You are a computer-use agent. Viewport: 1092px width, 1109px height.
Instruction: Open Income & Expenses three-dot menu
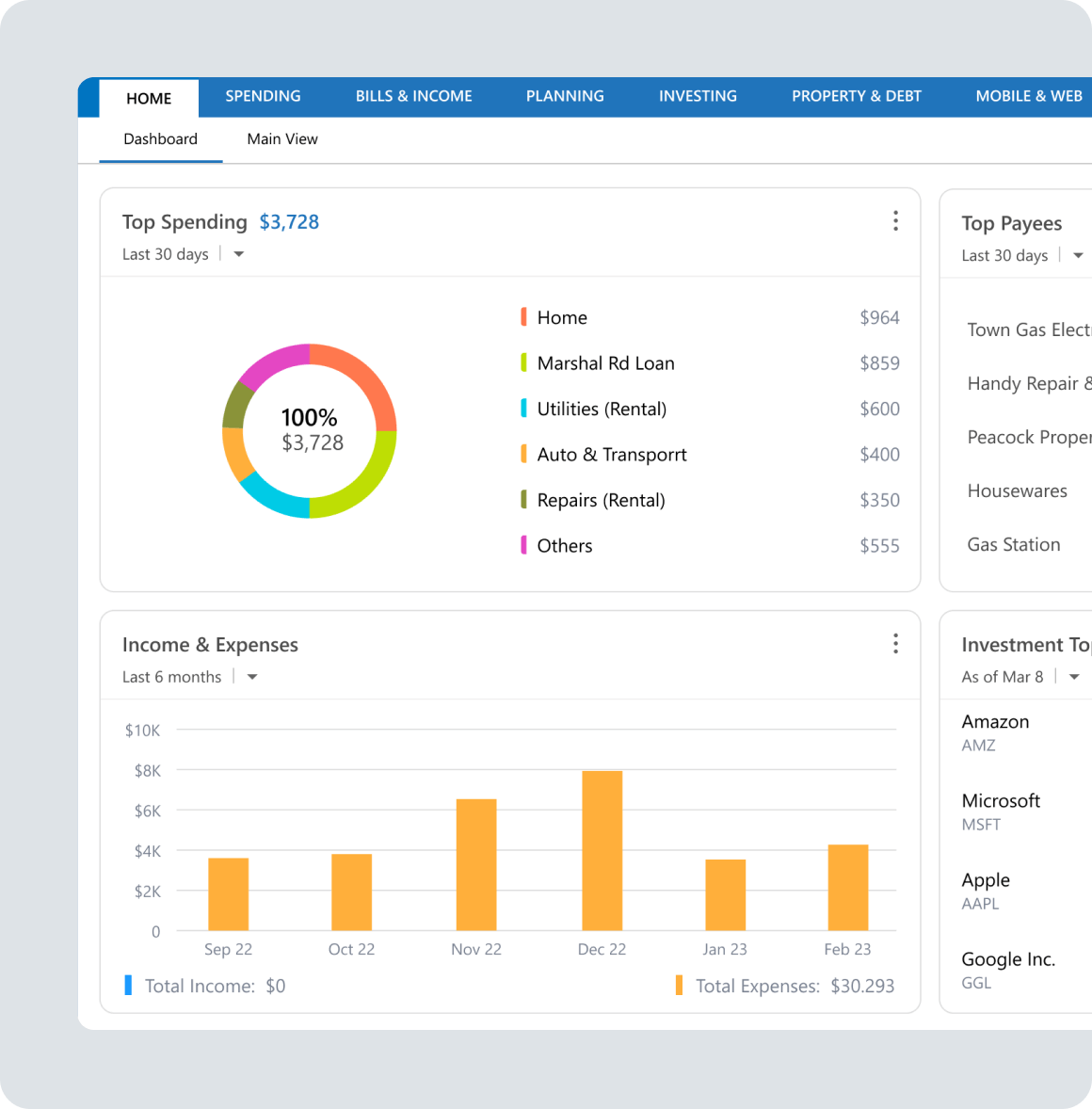coord(894,644)
